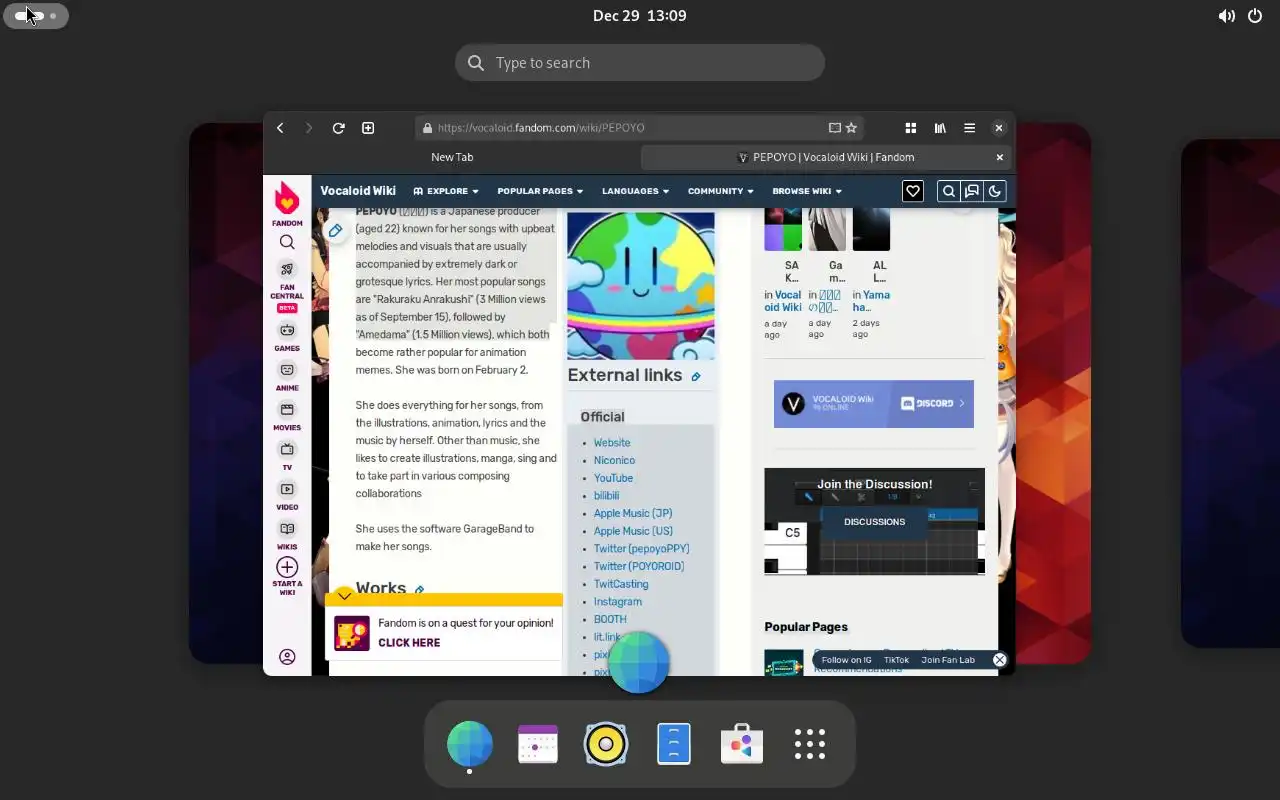This screenshot has height=800, width=1280.
Task: Edit the External links section
Action: point(696,377)
